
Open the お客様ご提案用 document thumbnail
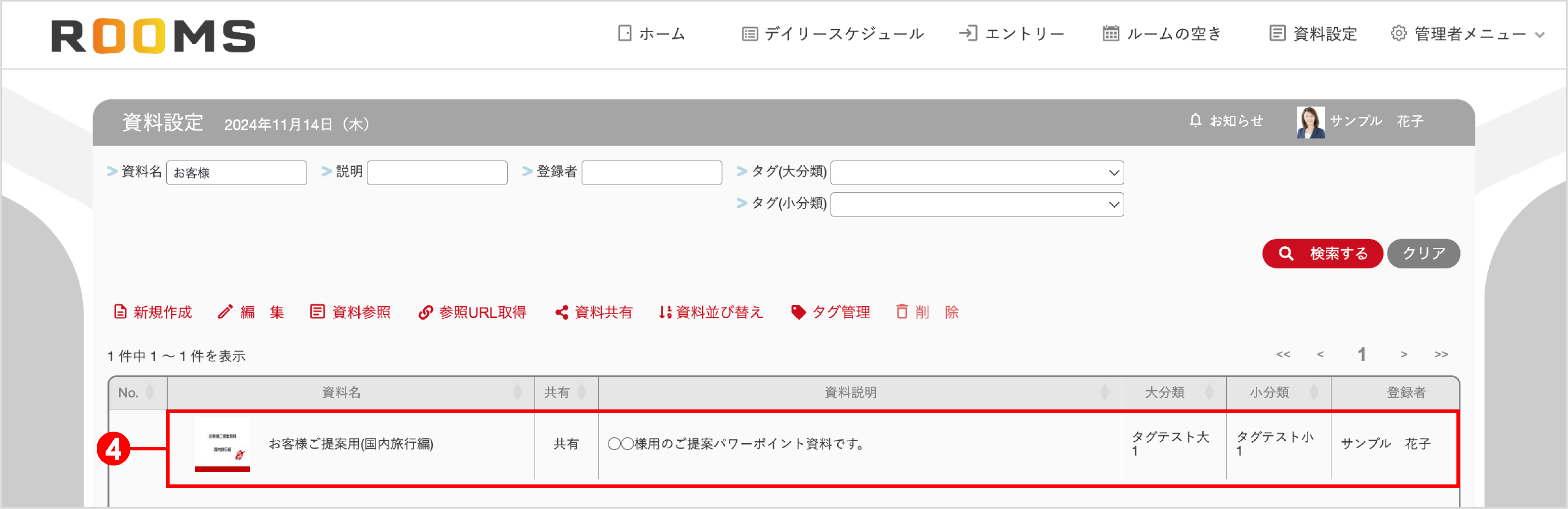[223, 446]
